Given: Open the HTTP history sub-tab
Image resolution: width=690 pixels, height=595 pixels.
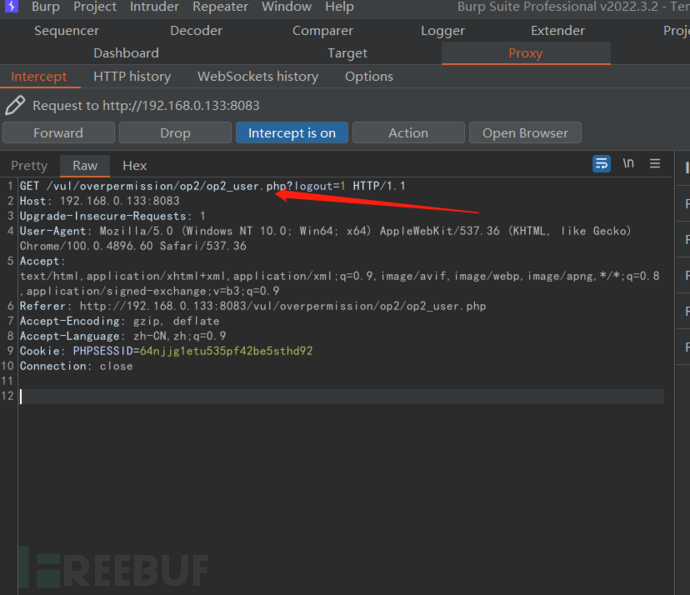Looking at the screenshot, I should tap(132, 77).
